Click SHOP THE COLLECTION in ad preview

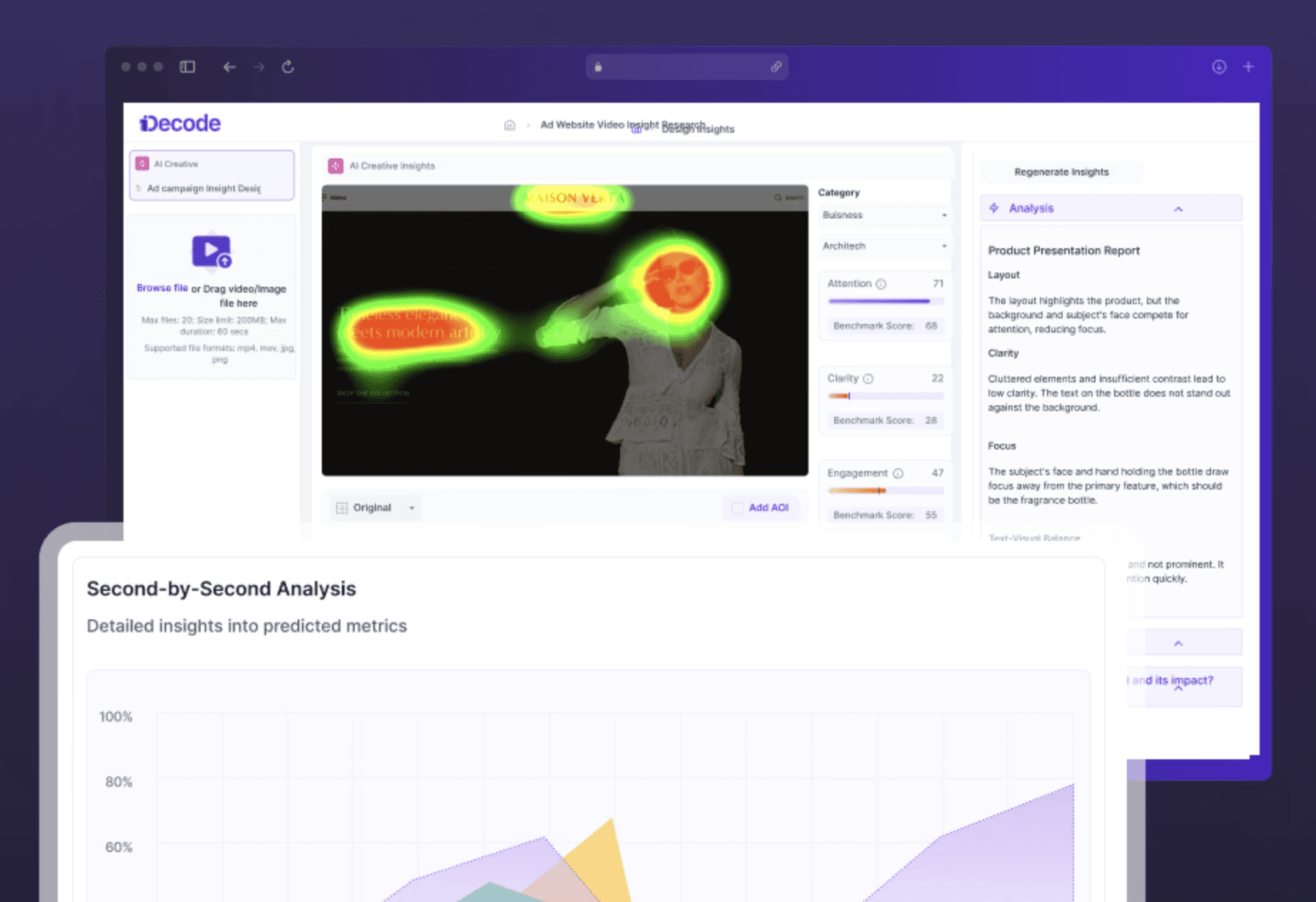373,393
